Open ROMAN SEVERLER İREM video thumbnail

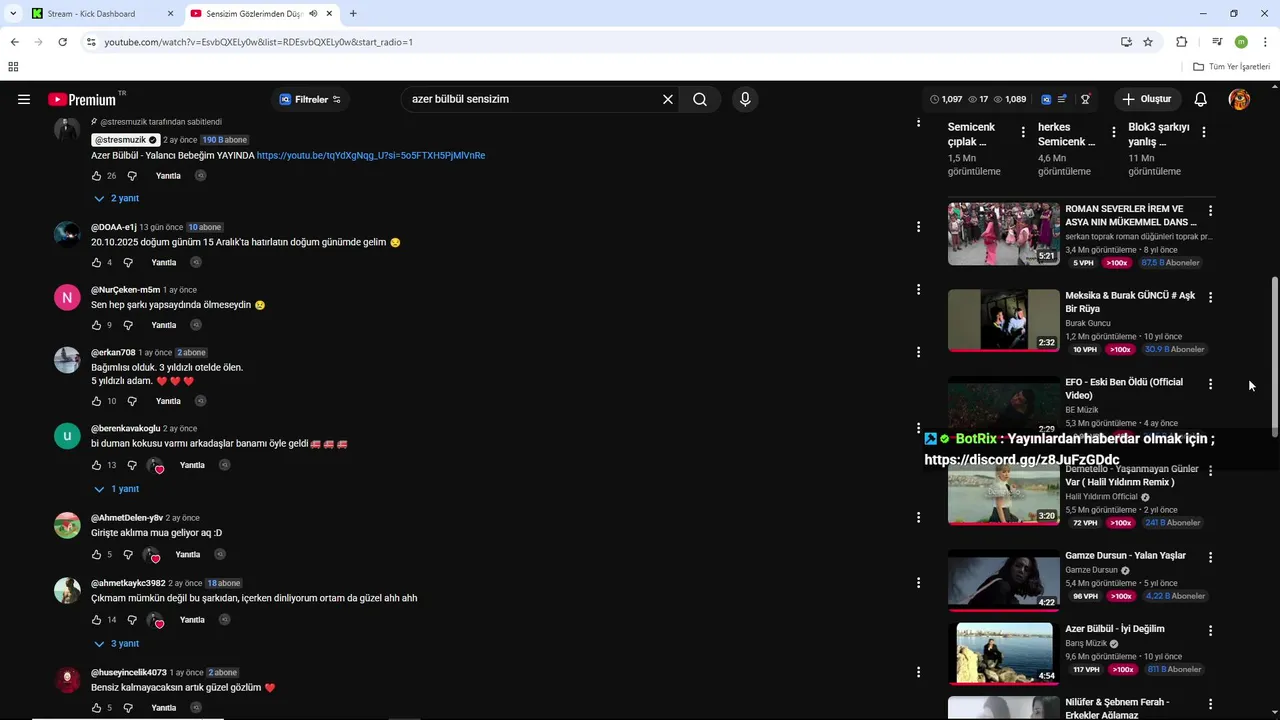click(x=1004, y=234)
